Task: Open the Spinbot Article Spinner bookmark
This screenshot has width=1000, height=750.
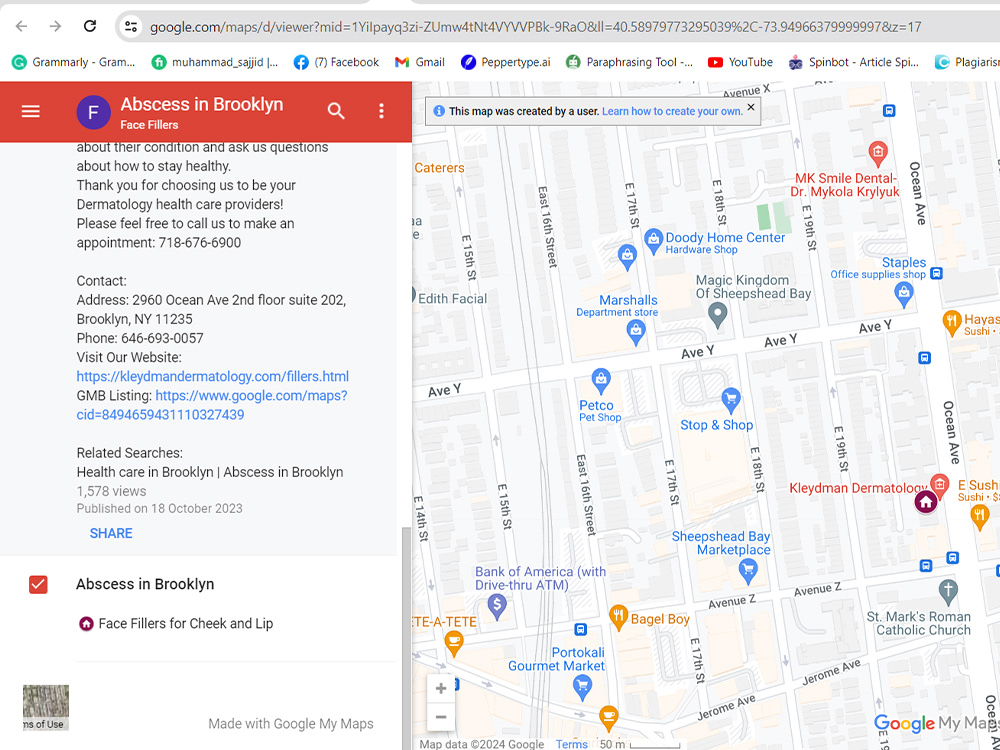Action: tap(853, 62)
